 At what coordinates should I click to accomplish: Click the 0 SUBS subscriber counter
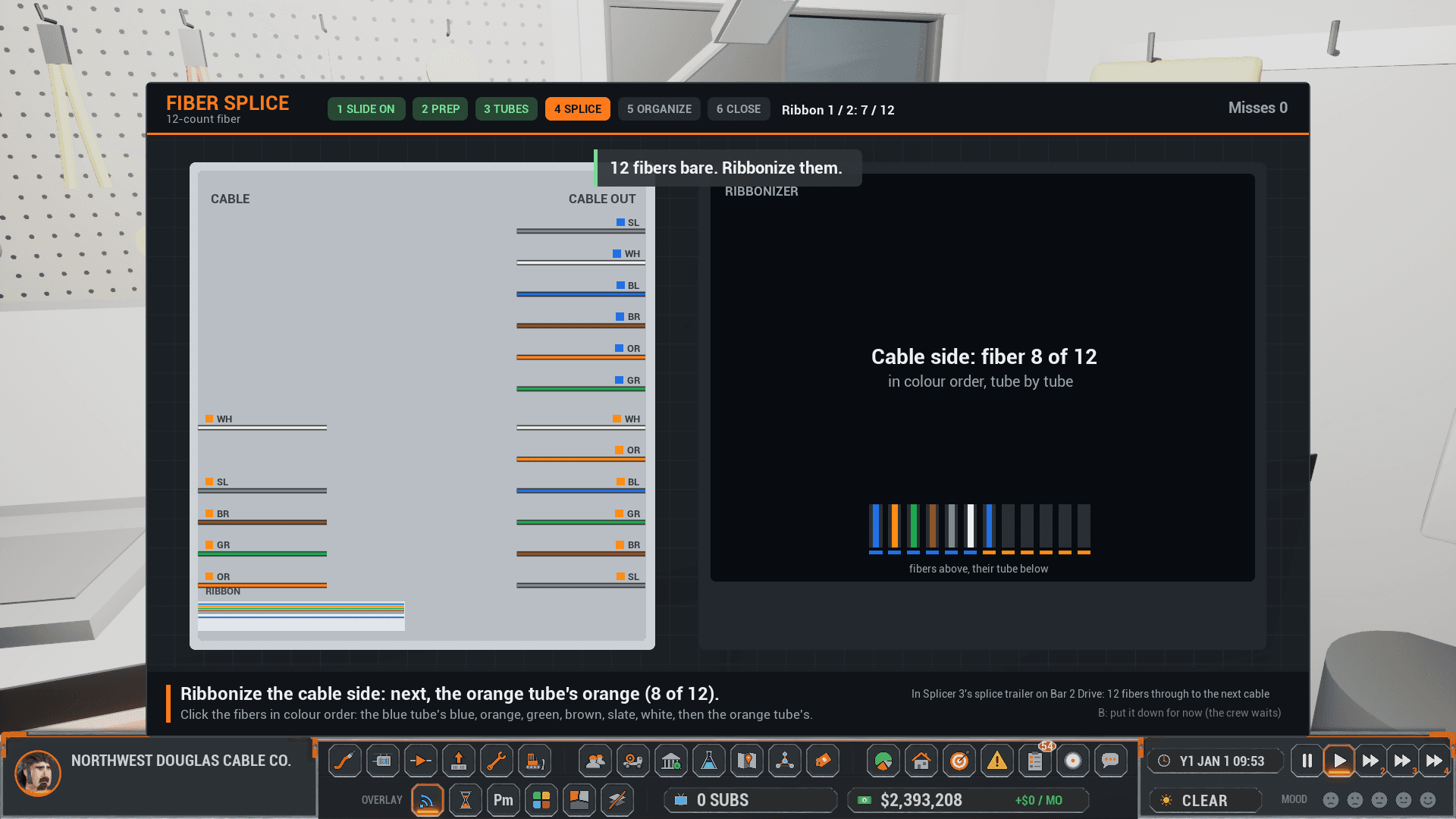pos(751,800)
